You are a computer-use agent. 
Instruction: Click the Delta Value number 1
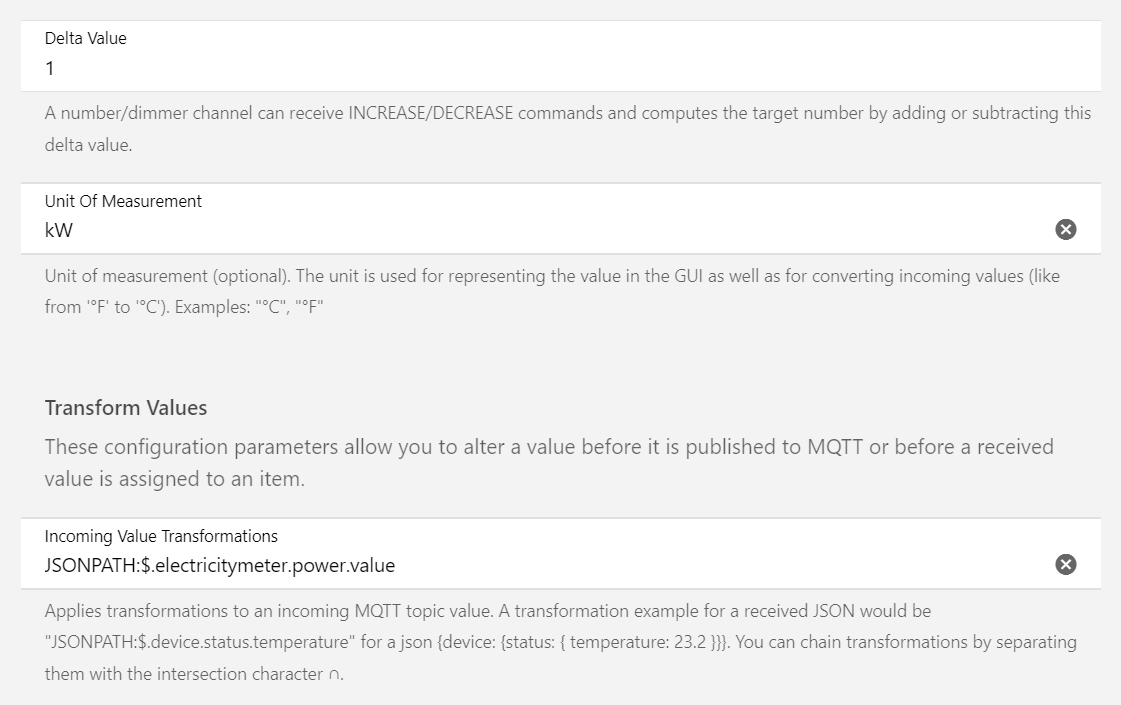point(50,69)
